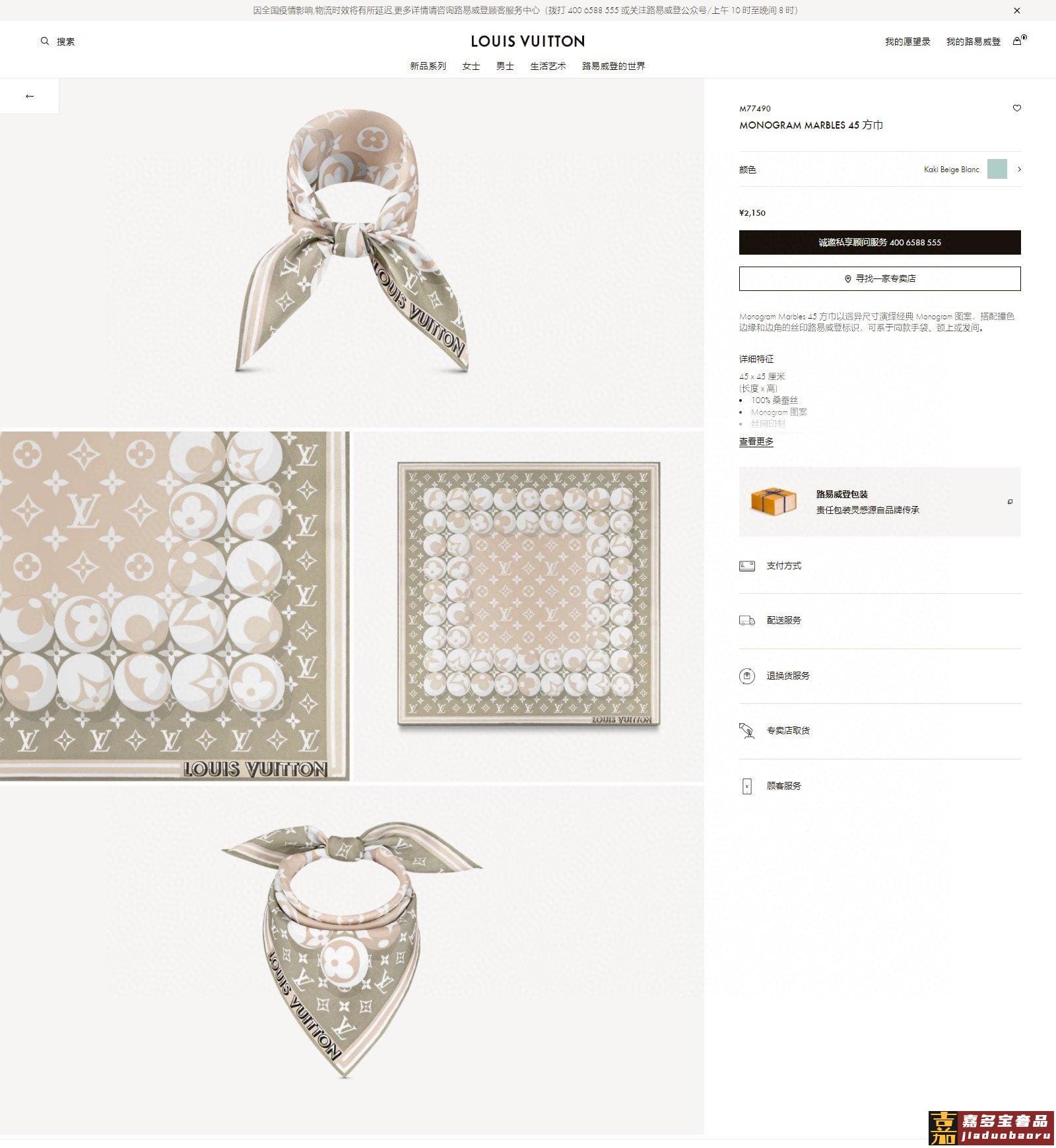Click the search magnifier icon
Viewport: 1056px width, 1148px height.
pos(45,41)
